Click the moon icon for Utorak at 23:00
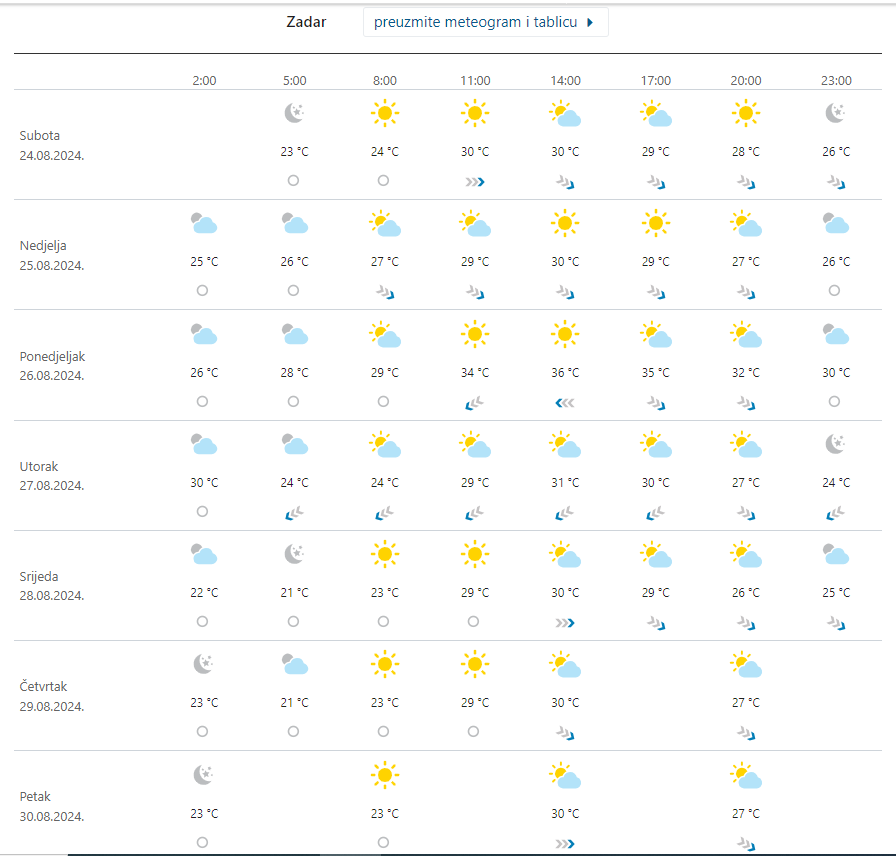This screenshot has height=856, width=896. (836, 444)
